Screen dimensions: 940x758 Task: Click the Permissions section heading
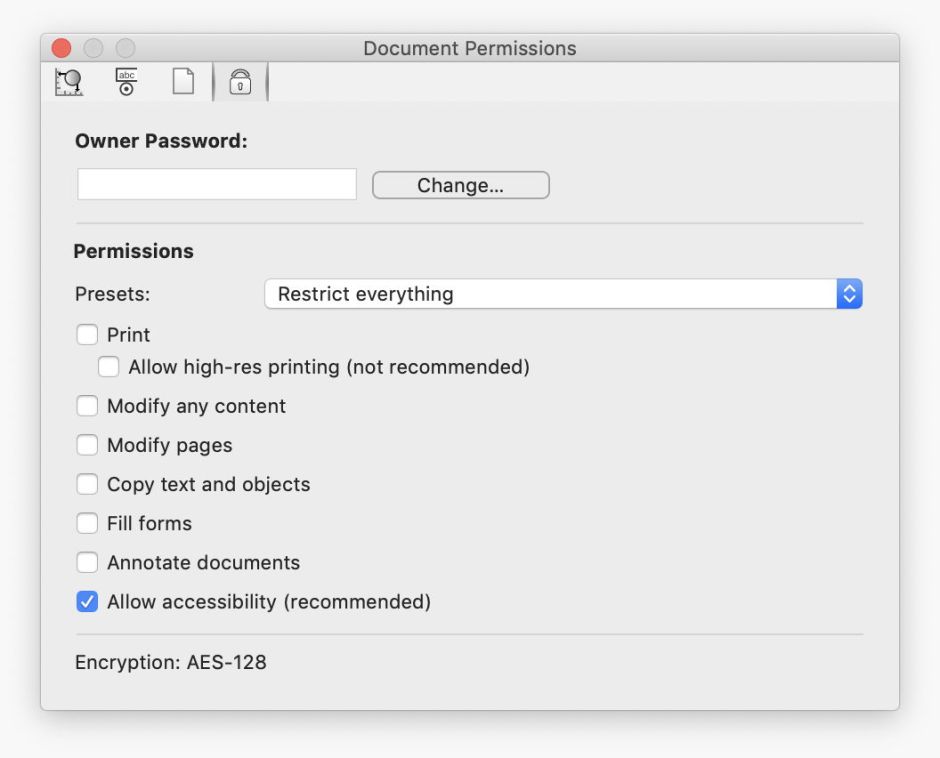pyautogui.click(x=134, y=251)
